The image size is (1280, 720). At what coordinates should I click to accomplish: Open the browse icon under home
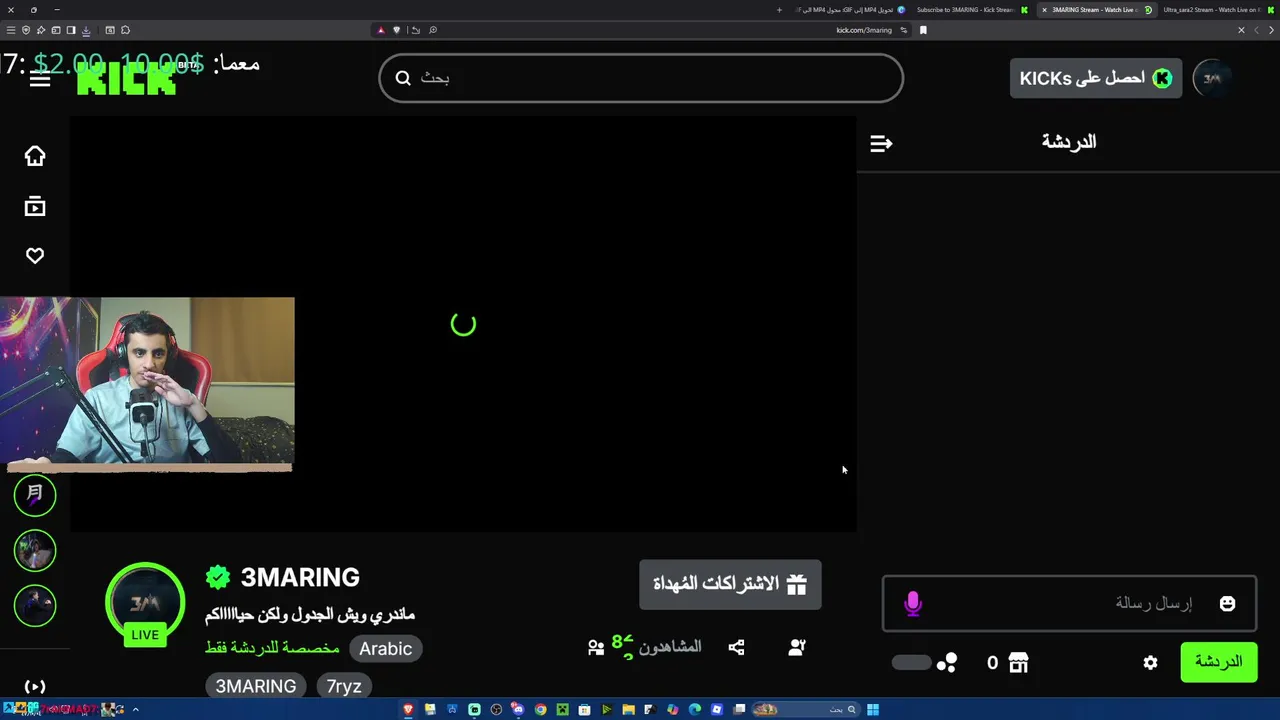[x=35, y=206]
